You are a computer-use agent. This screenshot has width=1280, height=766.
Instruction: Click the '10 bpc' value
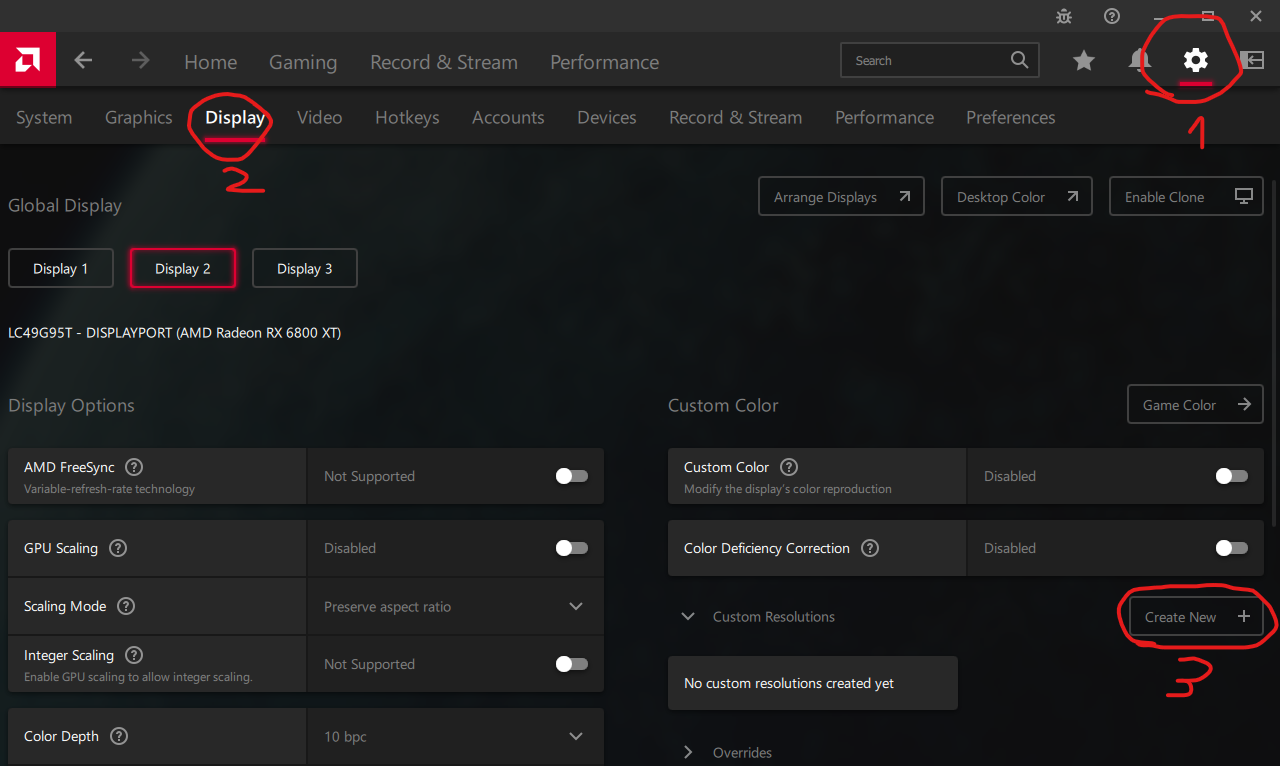345,737
